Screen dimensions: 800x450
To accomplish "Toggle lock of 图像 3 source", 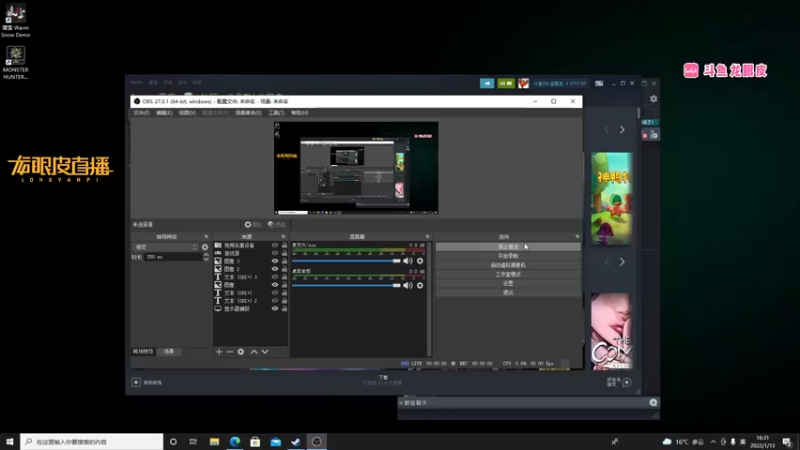I will coord(284,261).
